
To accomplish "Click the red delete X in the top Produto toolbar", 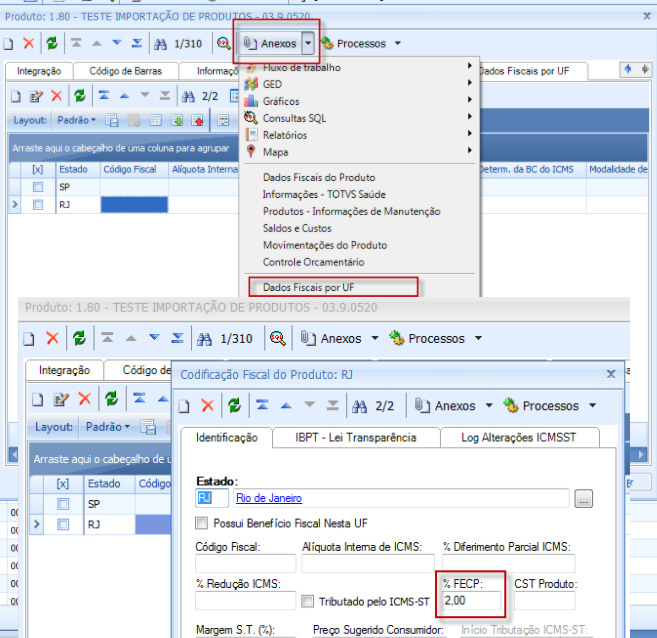I will point(28,43).
